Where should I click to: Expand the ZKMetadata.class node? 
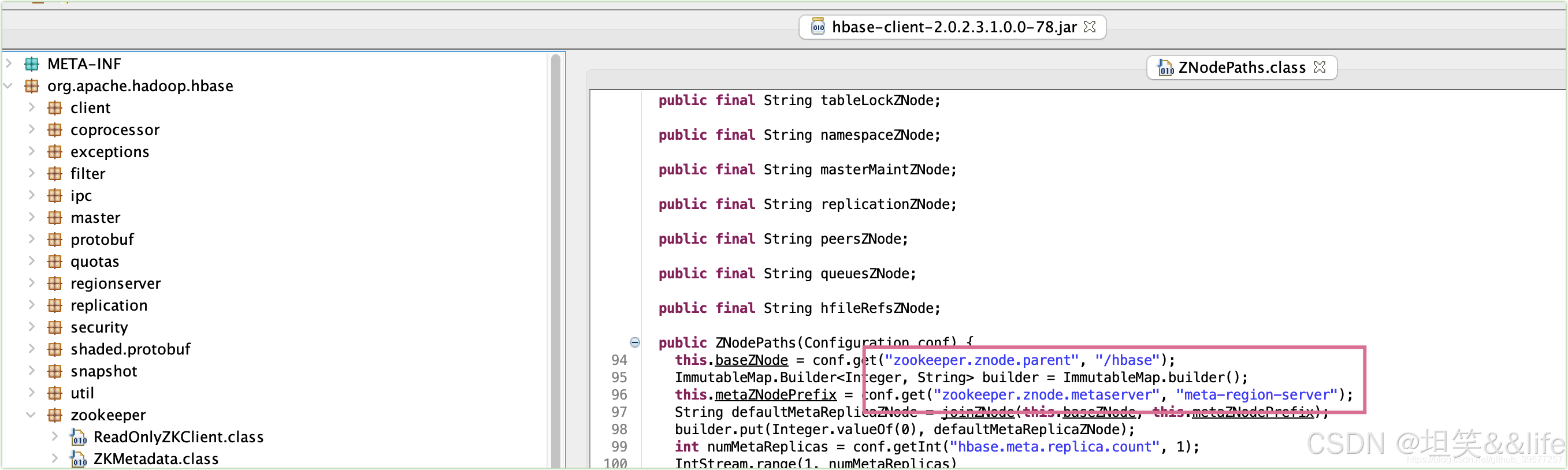[x=55, y=458]
